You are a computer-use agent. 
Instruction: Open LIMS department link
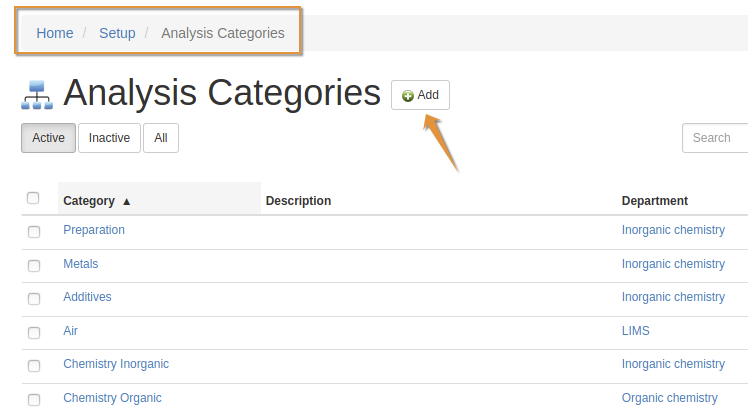tap(635, 330)
